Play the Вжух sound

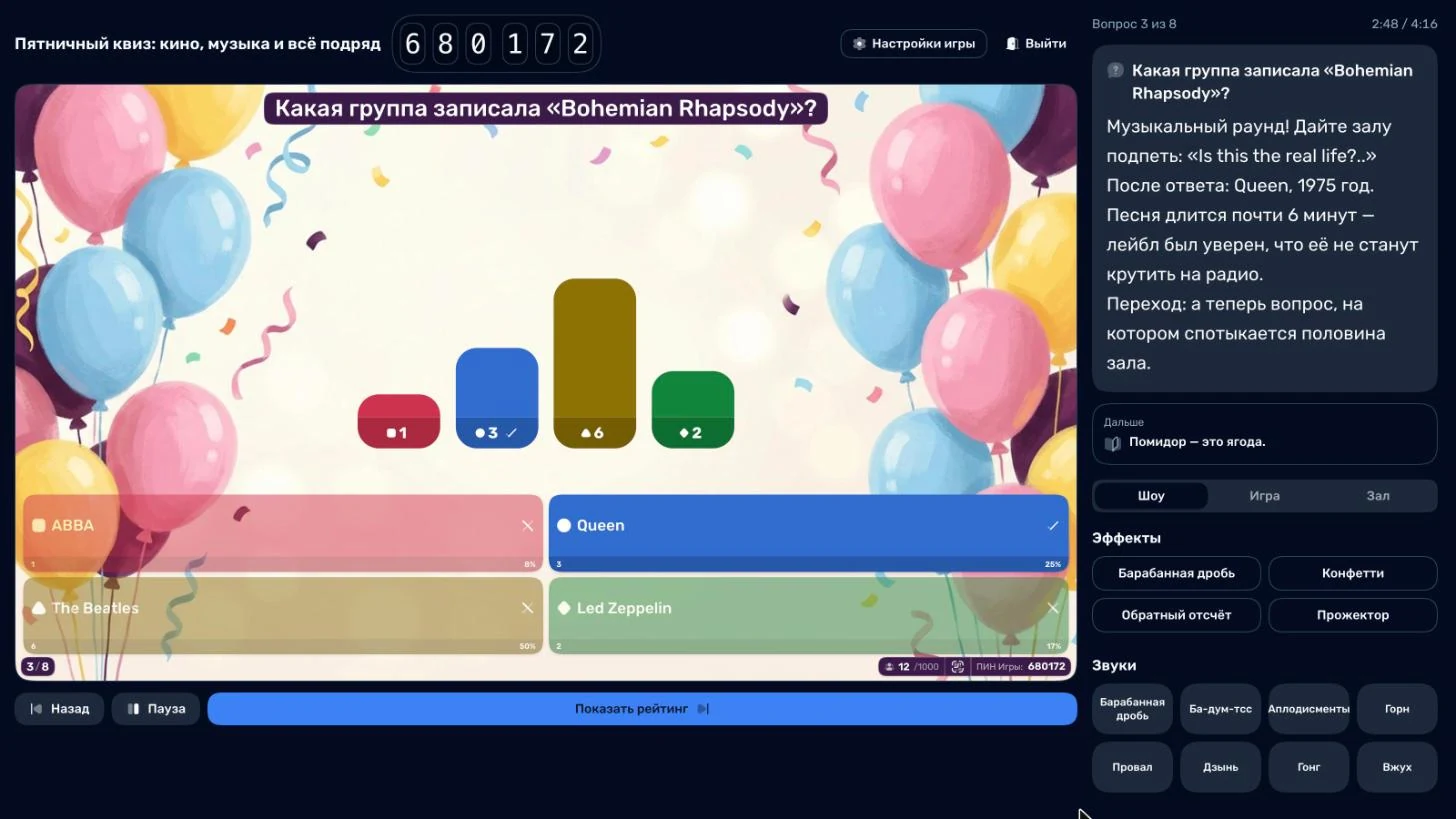[1397, 767]
